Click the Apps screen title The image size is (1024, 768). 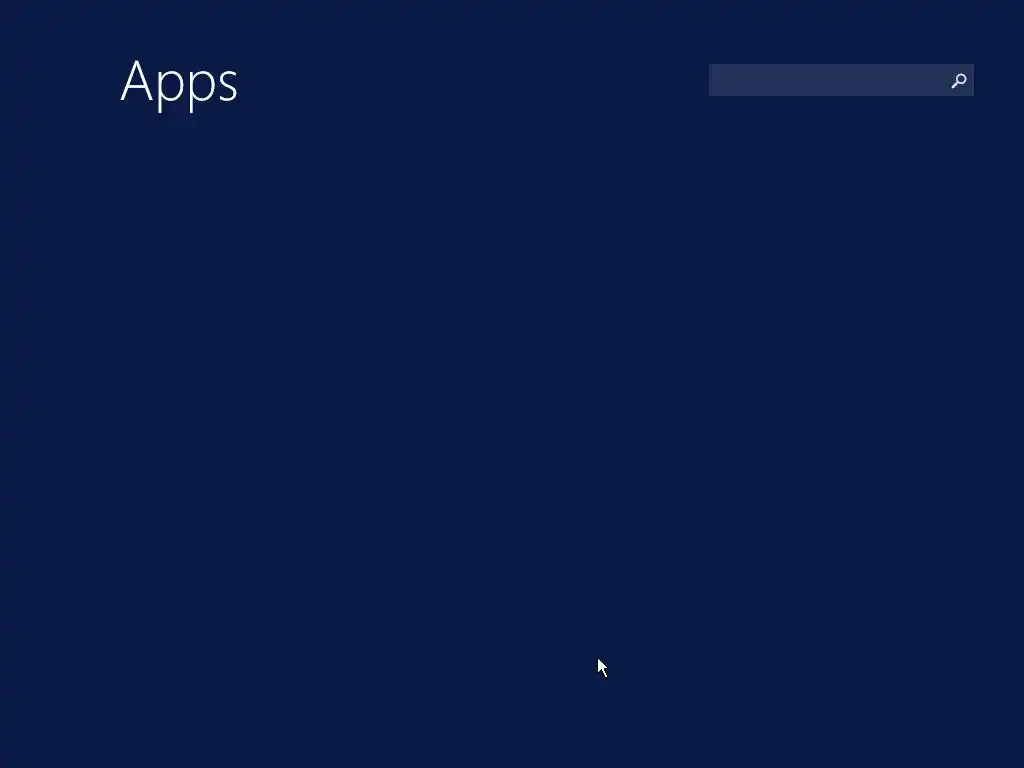tap(179, 83)
